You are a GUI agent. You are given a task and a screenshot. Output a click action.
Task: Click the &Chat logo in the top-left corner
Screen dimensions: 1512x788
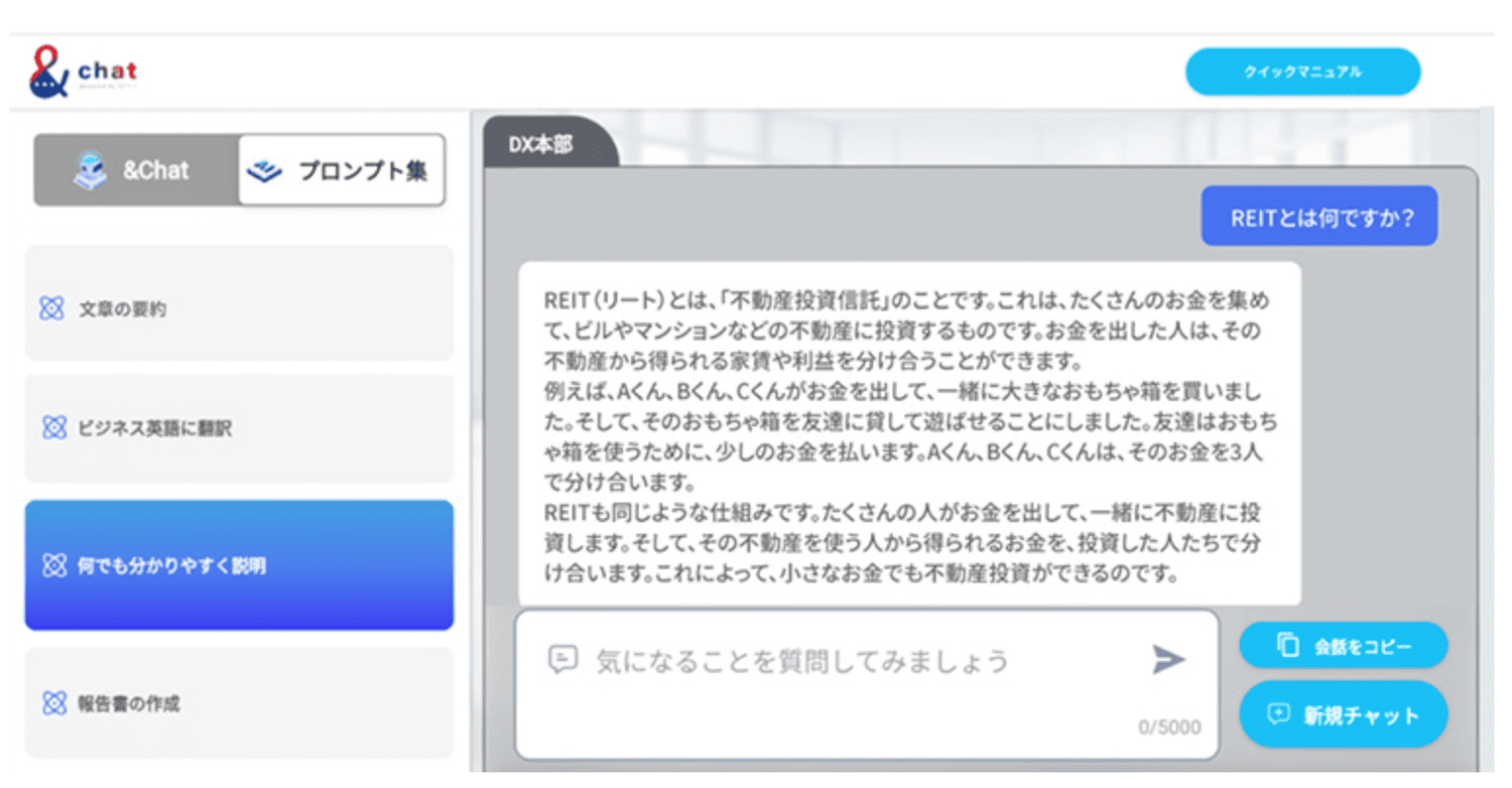click(79, 69)
